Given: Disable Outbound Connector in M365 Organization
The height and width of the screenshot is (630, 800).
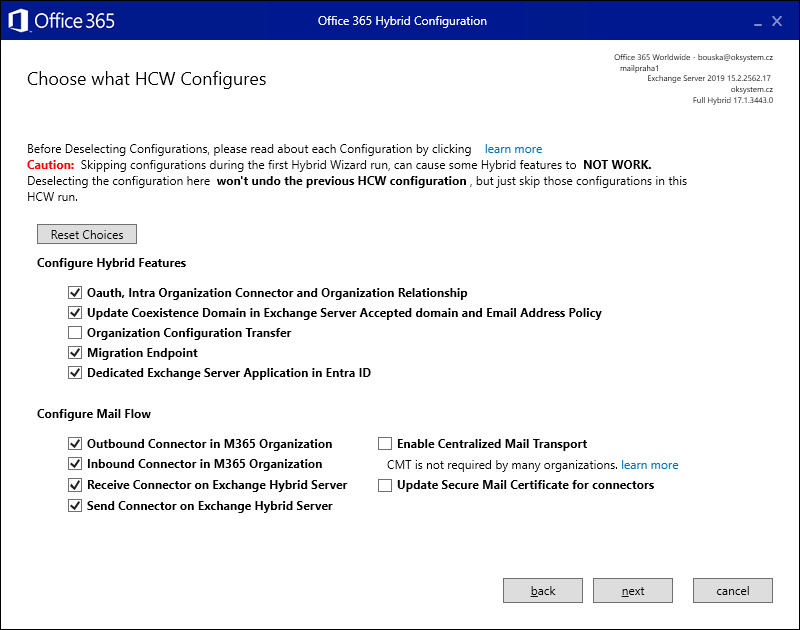Looking at the screenshot, I should [75, 443].
